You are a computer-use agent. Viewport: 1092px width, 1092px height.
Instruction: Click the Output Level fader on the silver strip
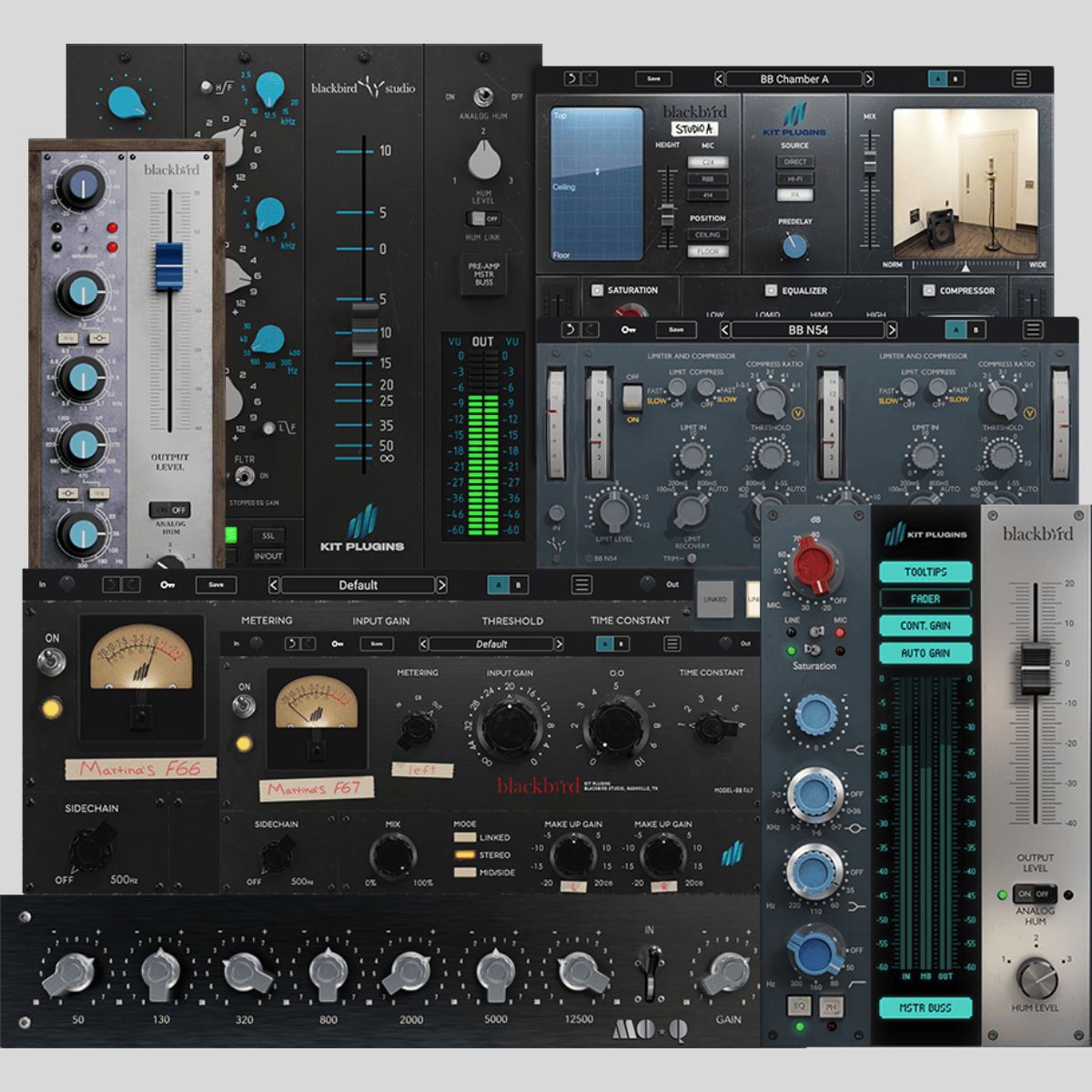point(1035,669)
